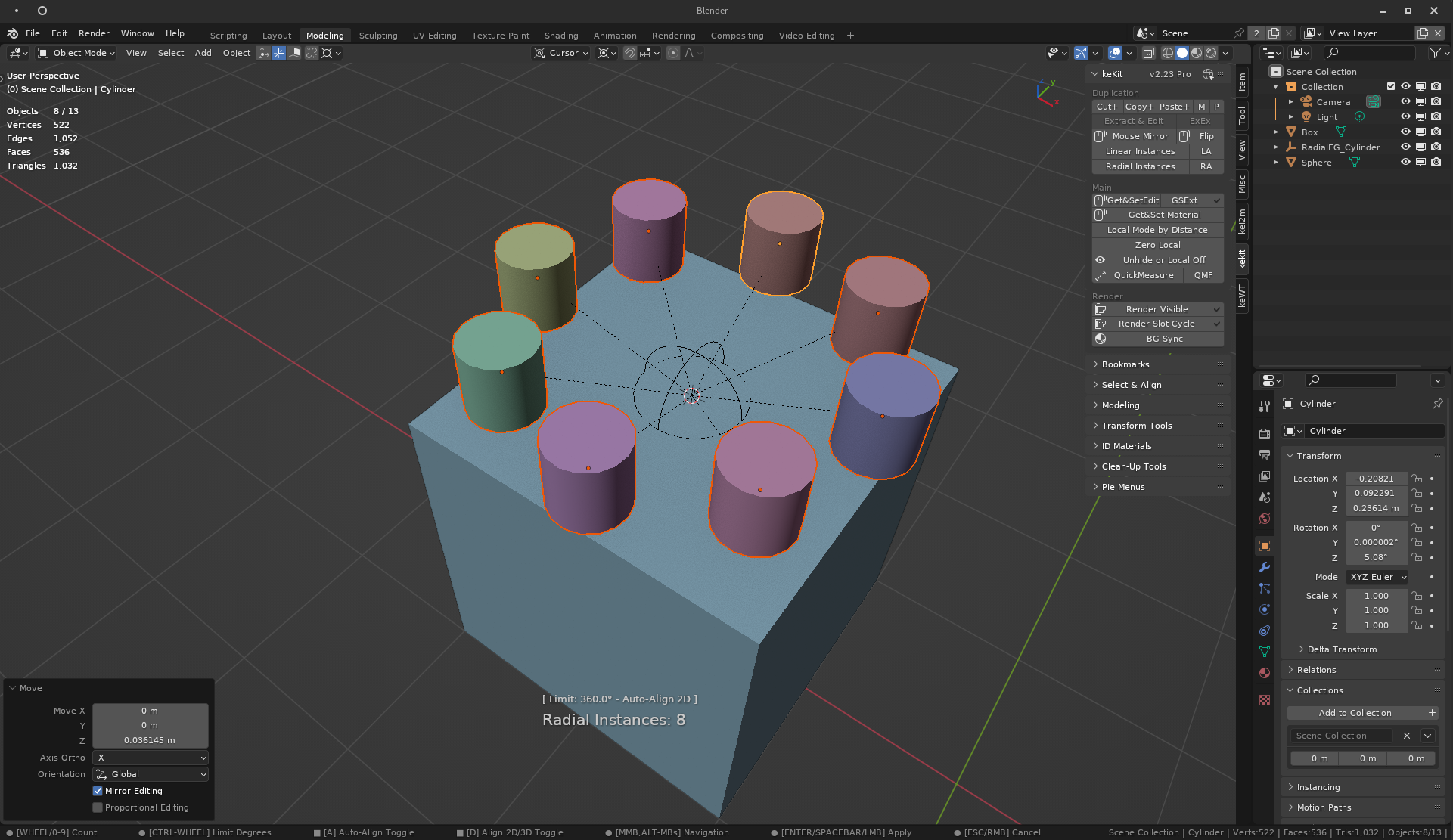Open the Object Mode dropdown

(x=76, y=53)
